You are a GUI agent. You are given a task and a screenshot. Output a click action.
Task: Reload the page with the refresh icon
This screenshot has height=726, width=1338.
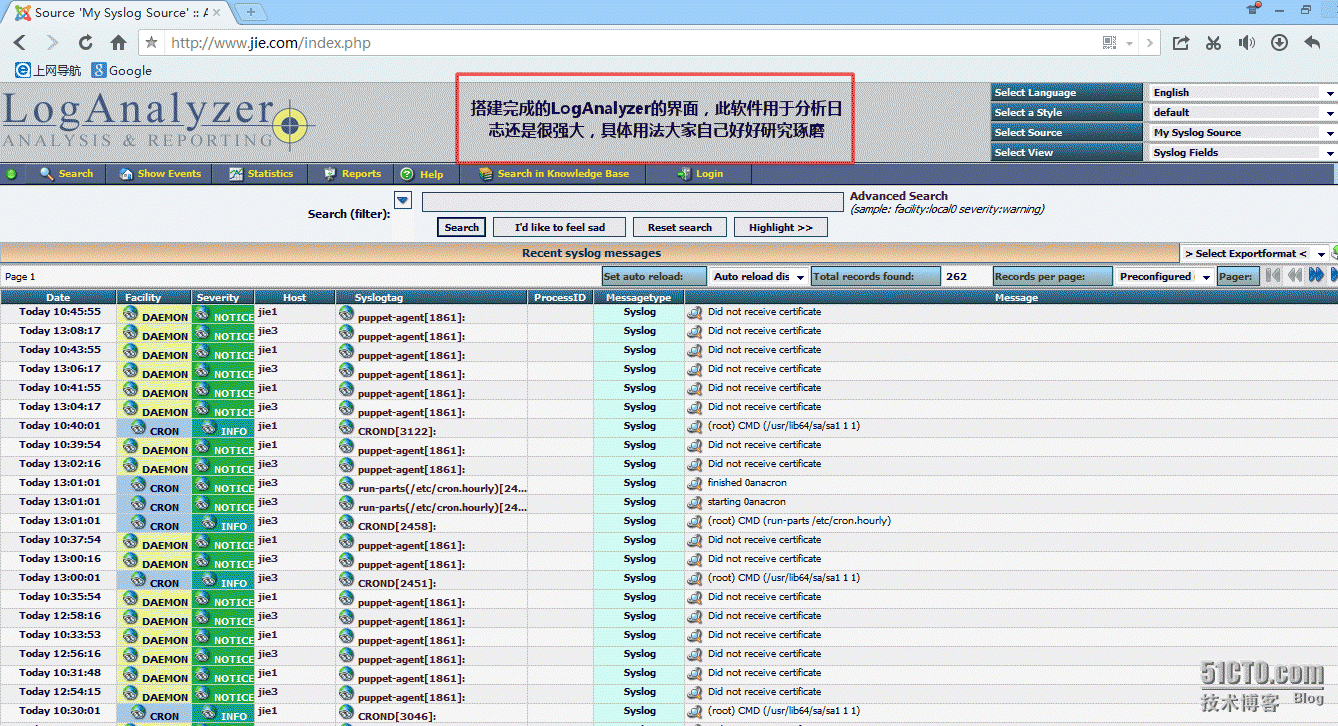[85, 43]
